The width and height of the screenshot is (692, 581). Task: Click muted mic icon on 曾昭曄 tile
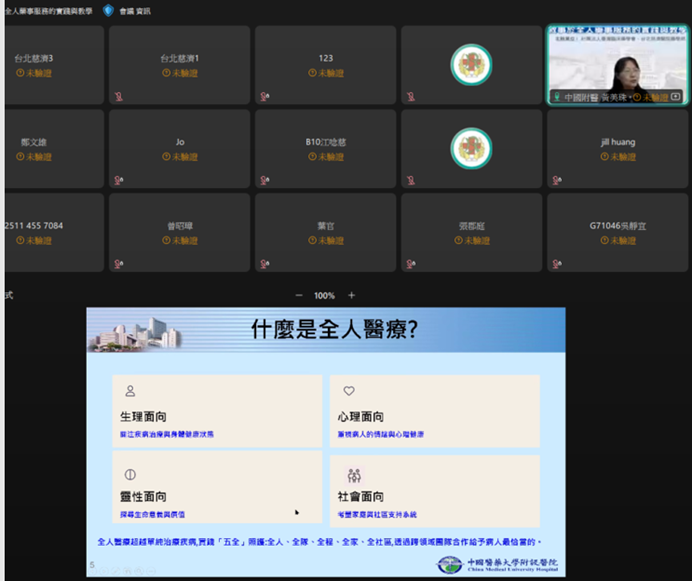click(120, 264)
